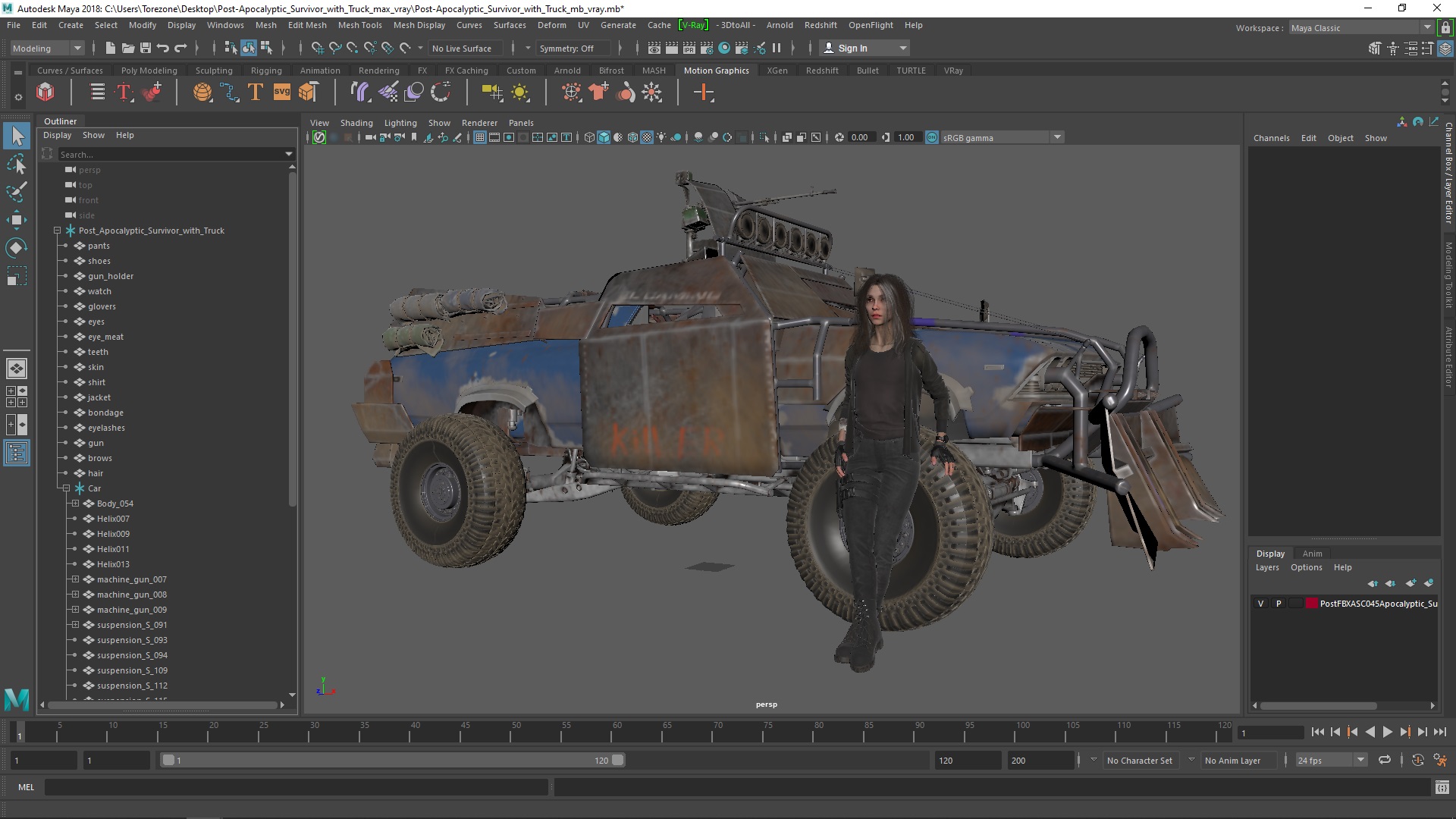Screen dimensions: 1456x819
Task: Click the animation preferences icon
Action: tap(1440, 760)
